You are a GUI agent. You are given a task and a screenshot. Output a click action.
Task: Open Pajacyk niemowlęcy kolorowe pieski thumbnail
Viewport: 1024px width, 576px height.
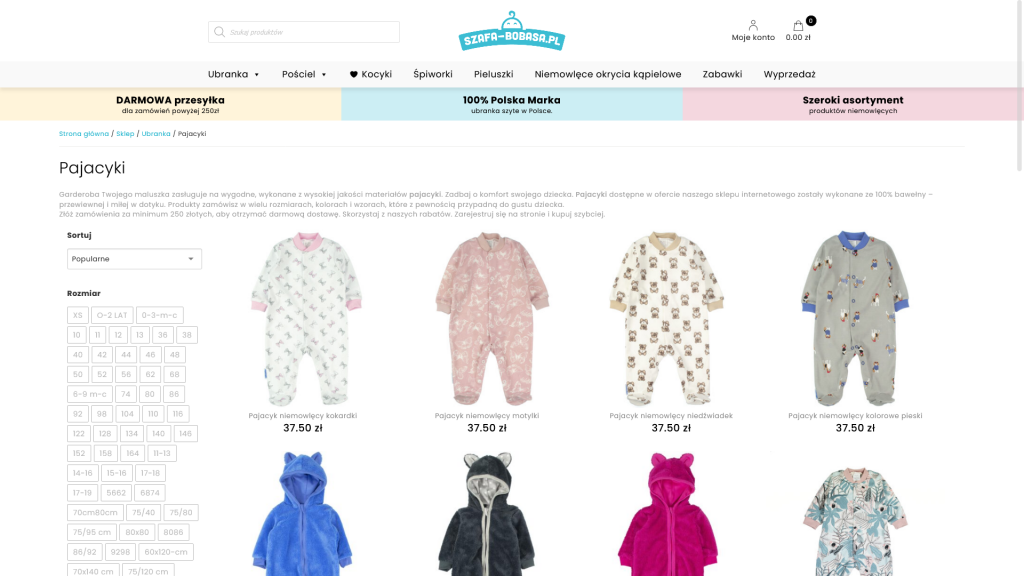[855, 318]
